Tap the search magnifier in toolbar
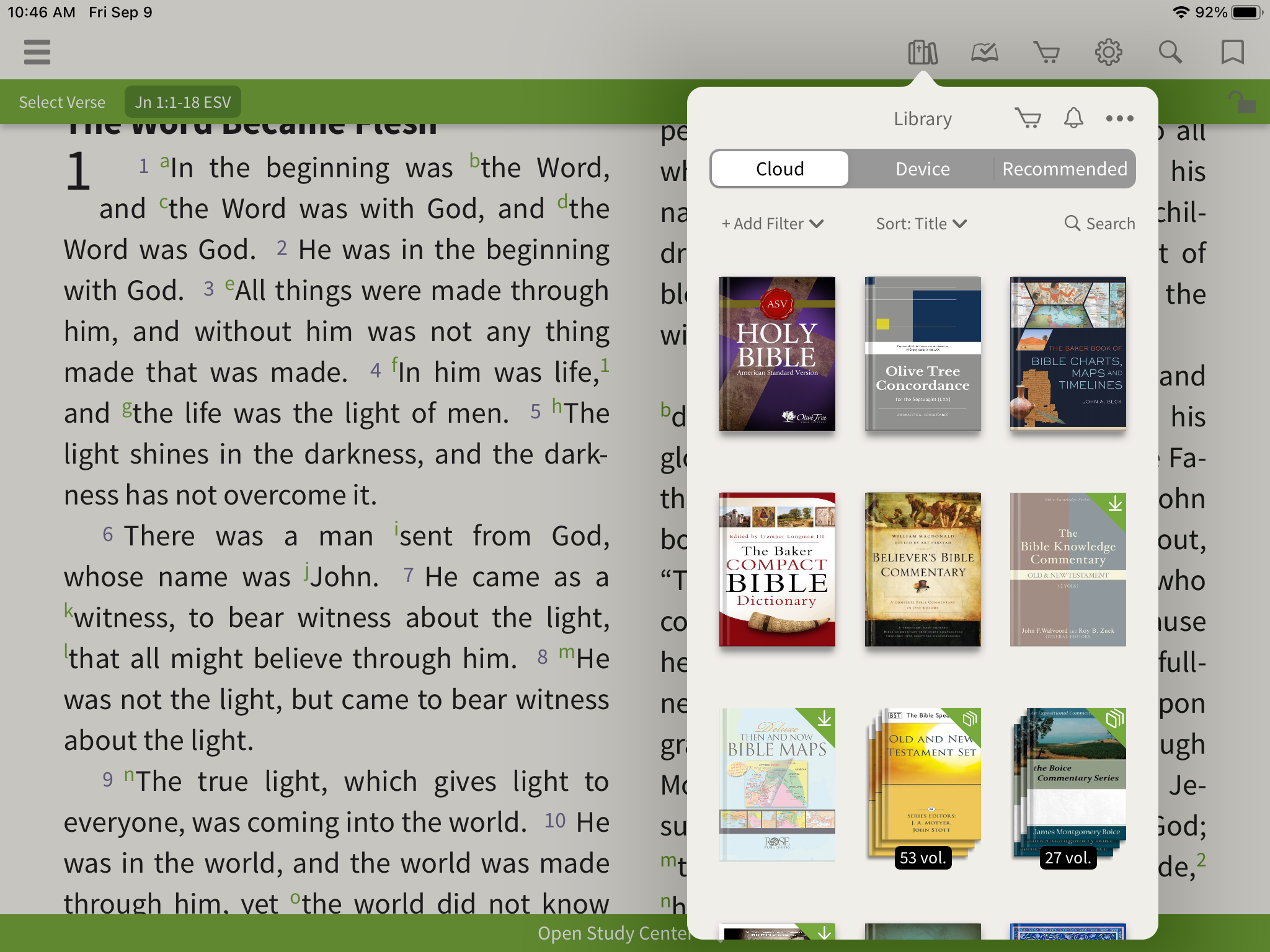Image resolution: width=1270 pixels, height=952 pixels. (1171, 53)
